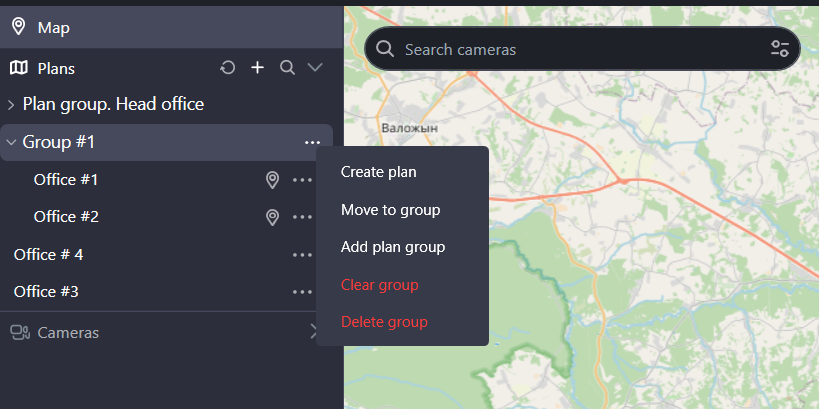Open the three-dot menu for Office #3
This screenshot has width=819, height=409.
302,292
